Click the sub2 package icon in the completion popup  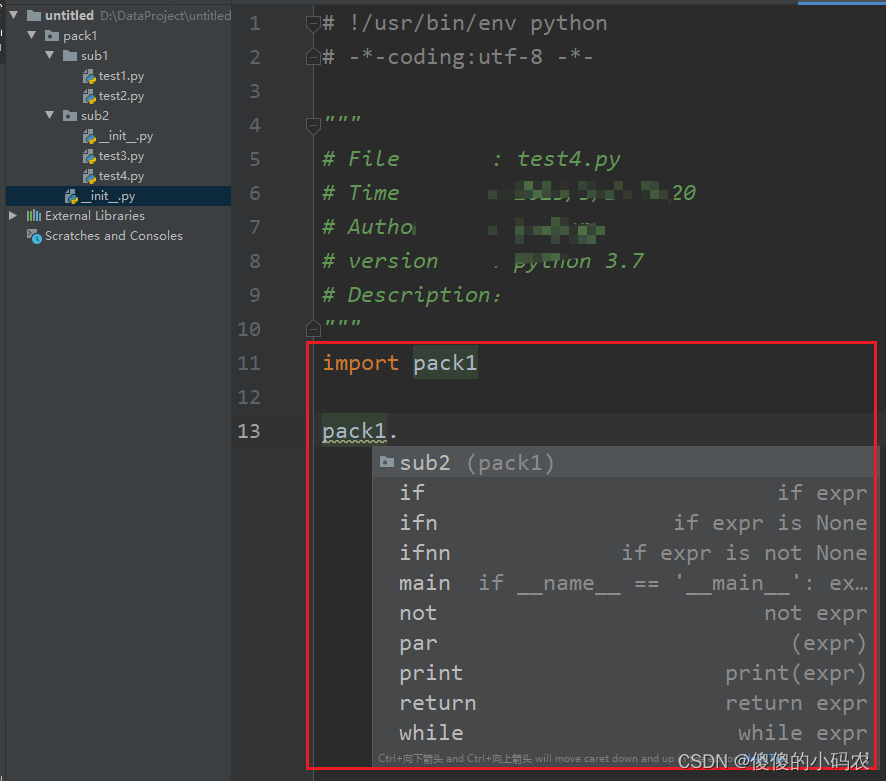click(x=386, y=462)
